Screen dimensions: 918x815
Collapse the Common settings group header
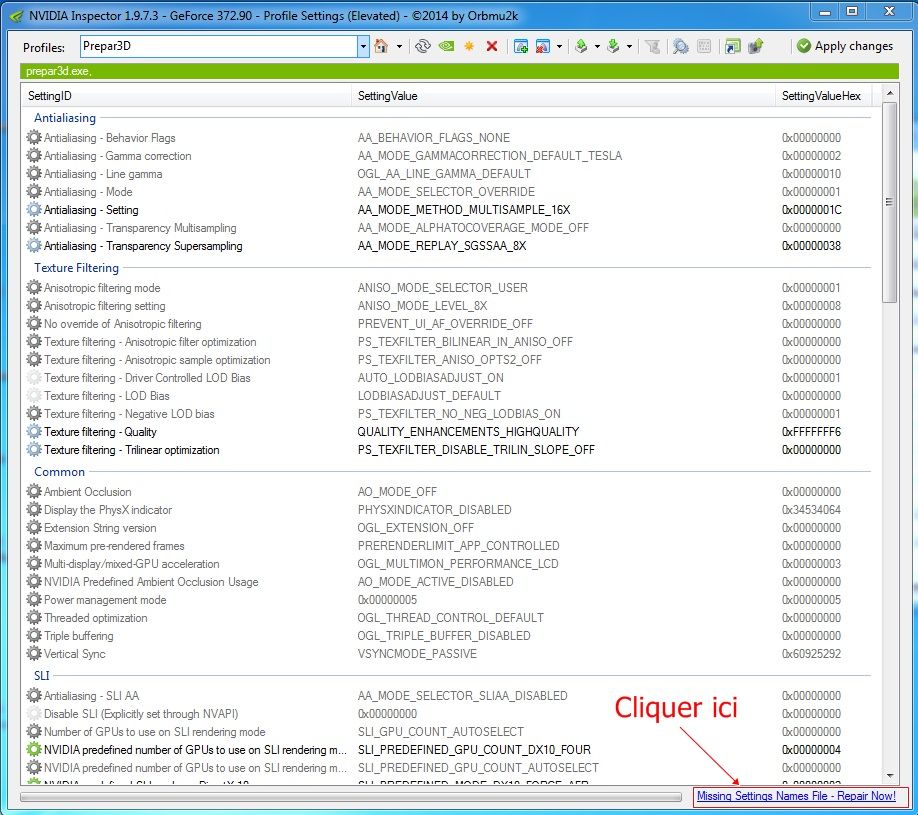pos(59,471)
